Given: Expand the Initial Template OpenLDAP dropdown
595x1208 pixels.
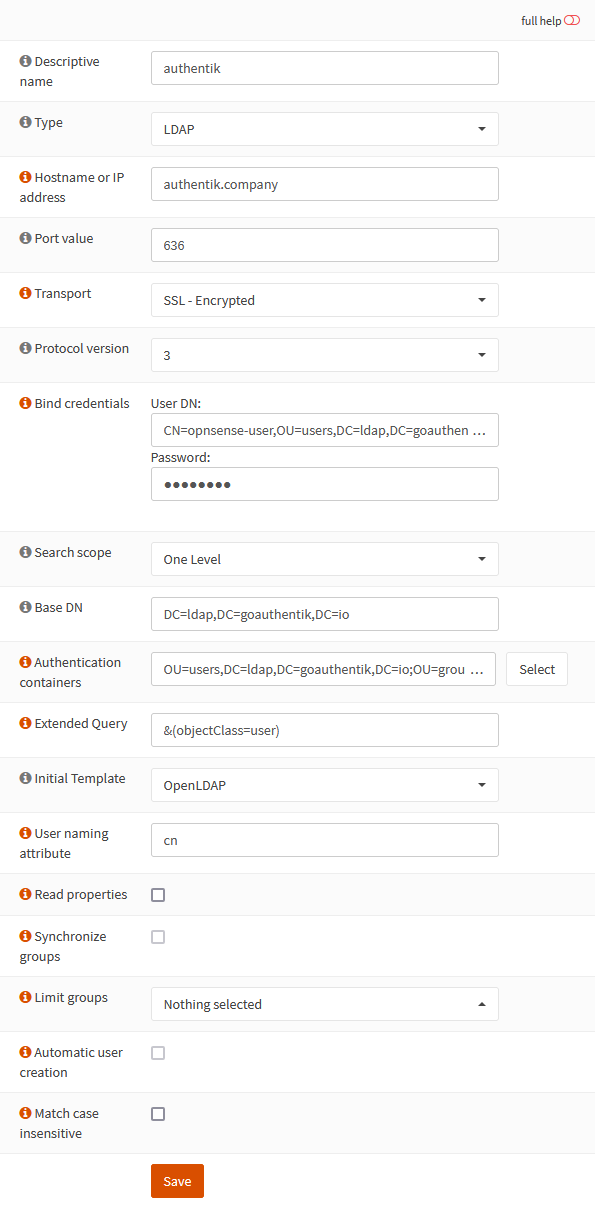Looking at the screenshot, I should (325, 785).
